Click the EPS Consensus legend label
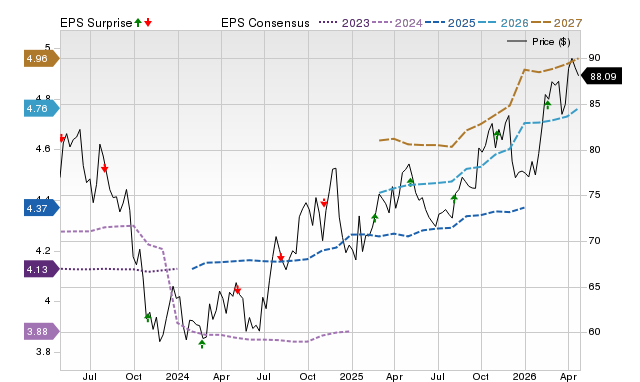The image size is (640, 382). coord(265,23)
